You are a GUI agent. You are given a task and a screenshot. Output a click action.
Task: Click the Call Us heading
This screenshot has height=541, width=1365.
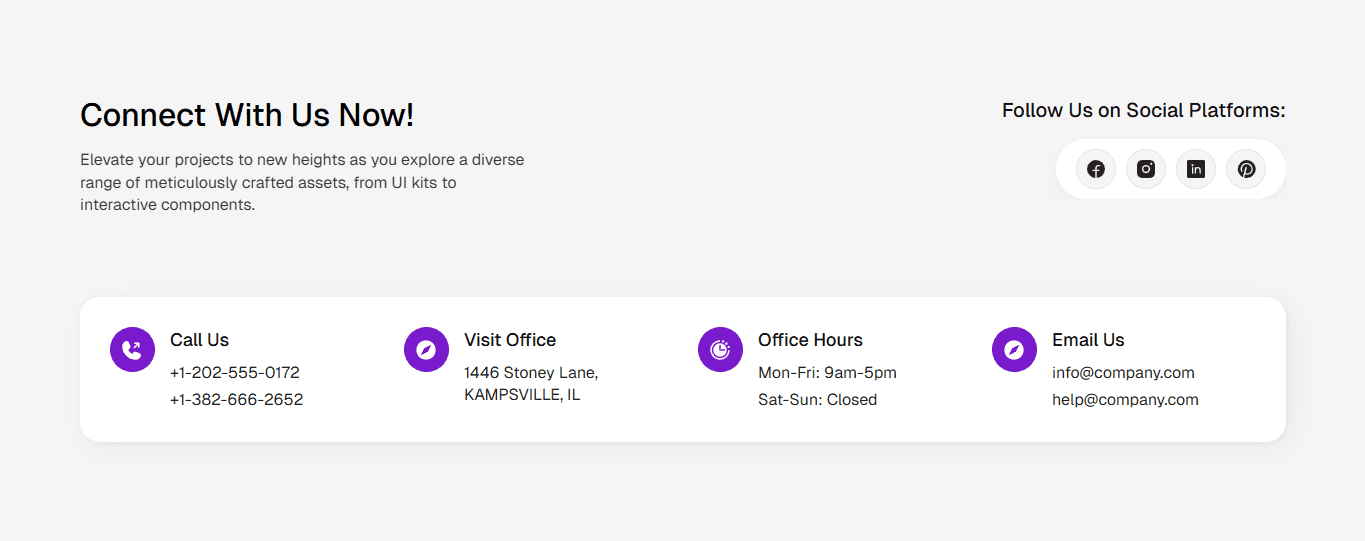[x=200, y=340]
